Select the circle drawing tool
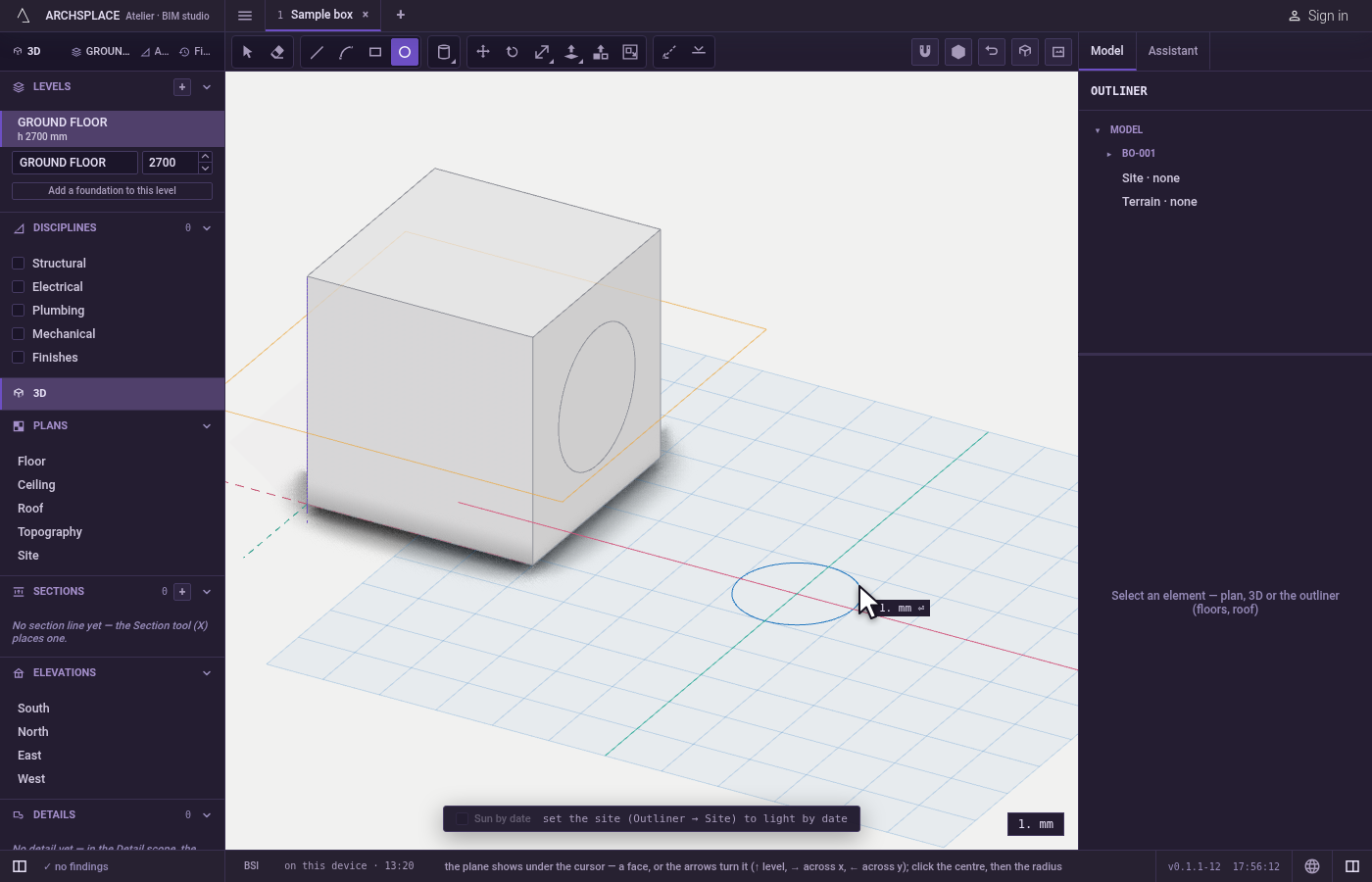 (x=405, y=52)
